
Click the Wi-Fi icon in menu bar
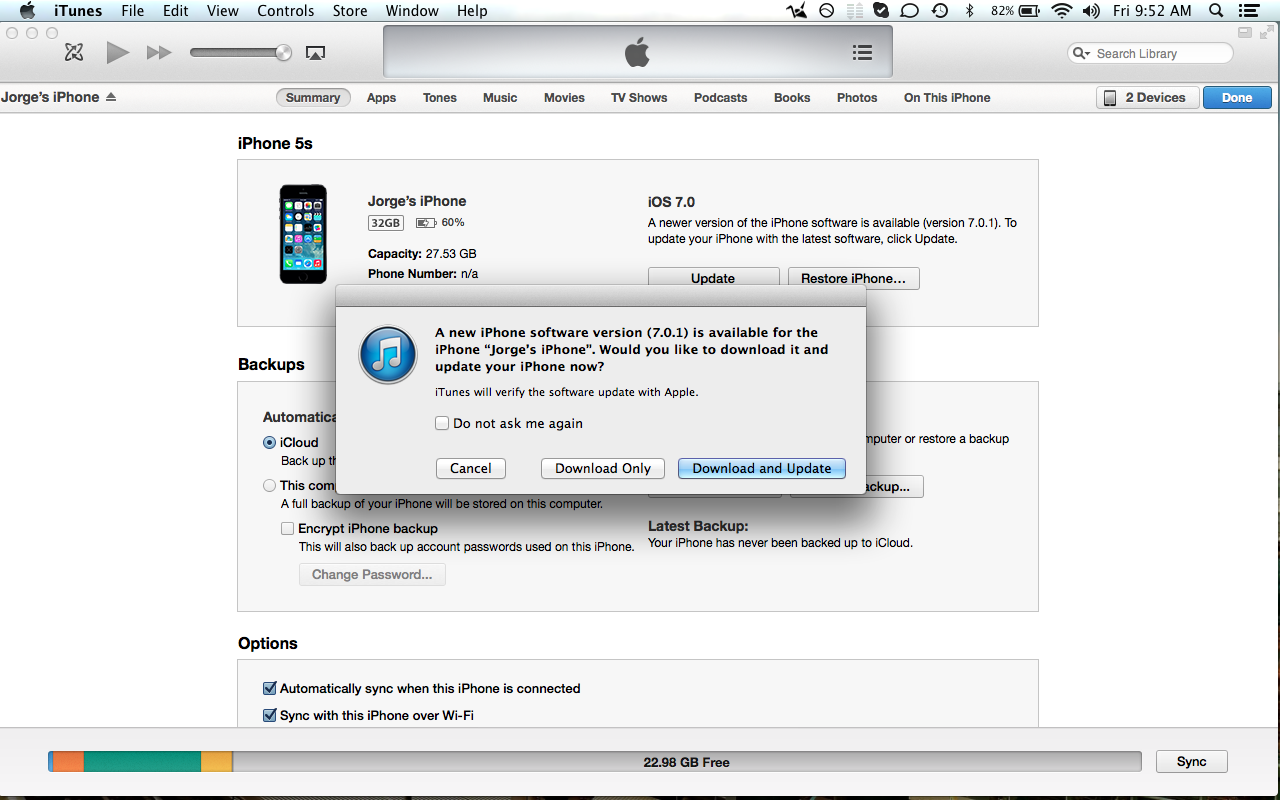(1061, 11)
